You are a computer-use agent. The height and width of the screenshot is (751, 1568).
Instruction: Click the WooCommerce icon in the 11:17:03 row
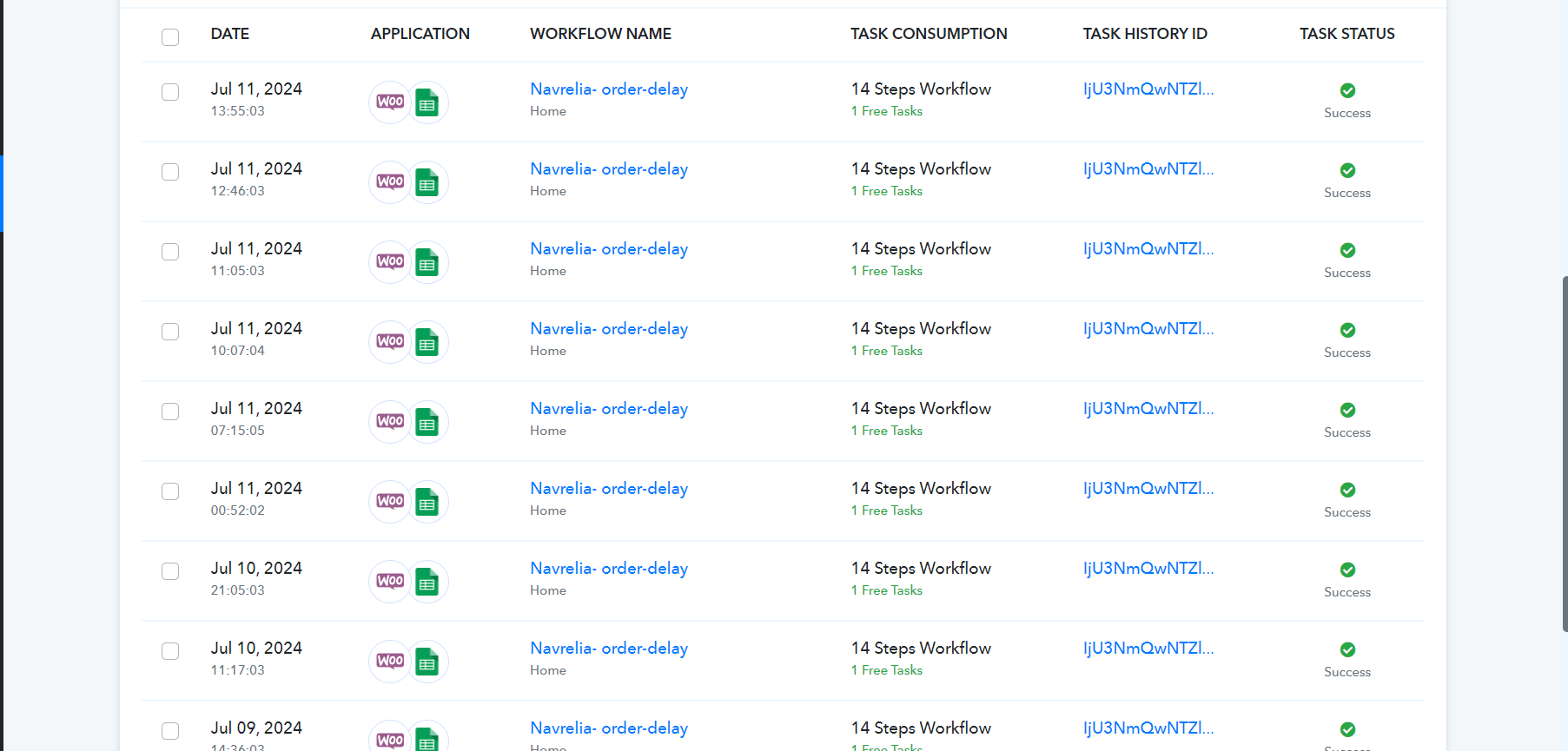390,662
